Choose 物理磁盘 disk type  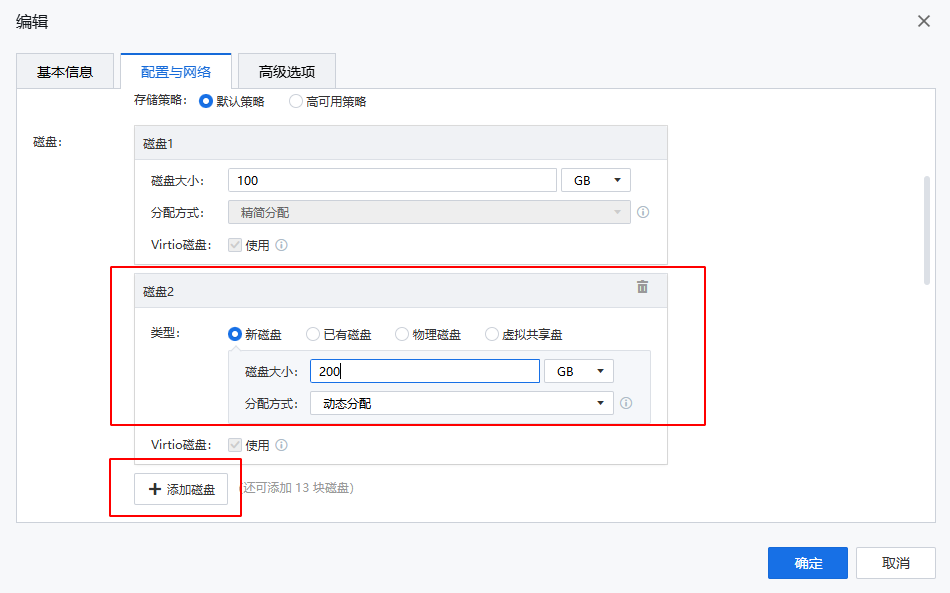point(402,334)
